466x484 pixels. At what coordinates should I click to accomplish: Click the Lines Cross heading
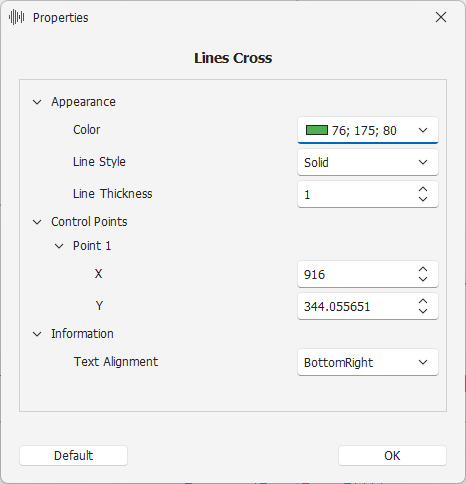[233, 58]
